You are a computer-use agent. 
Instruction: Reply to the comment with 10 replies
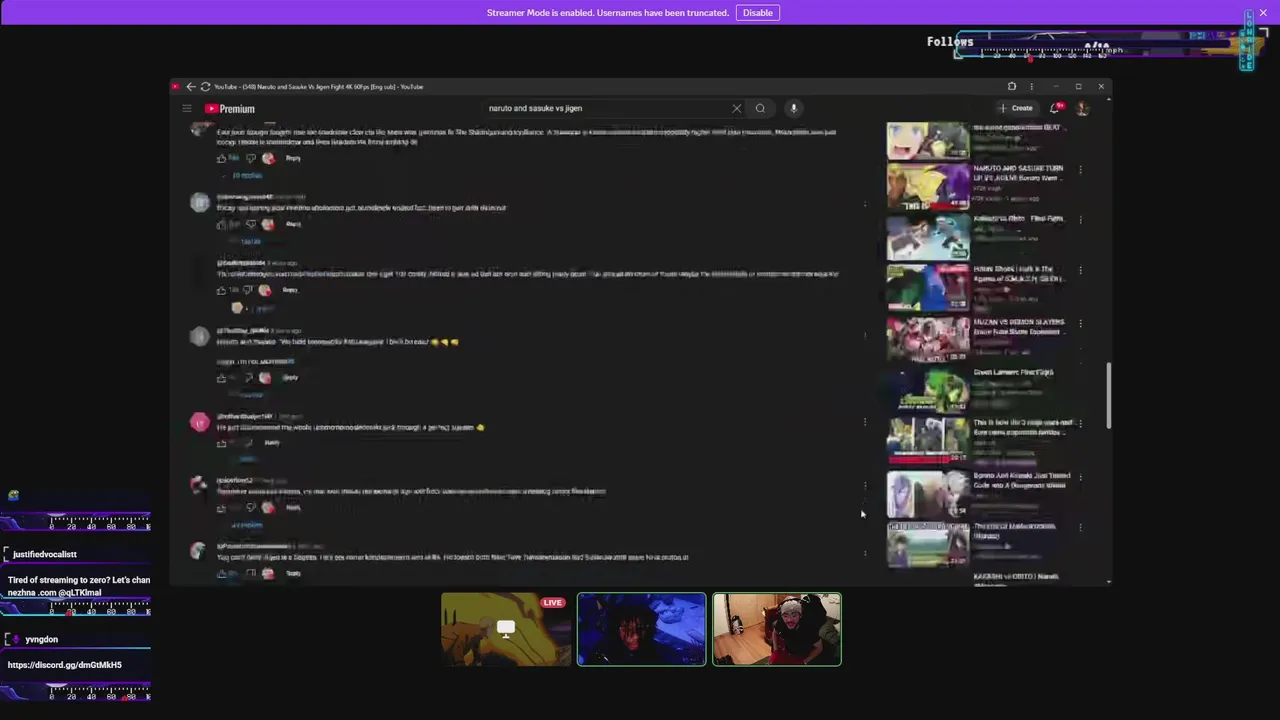(x=293, y=158)
